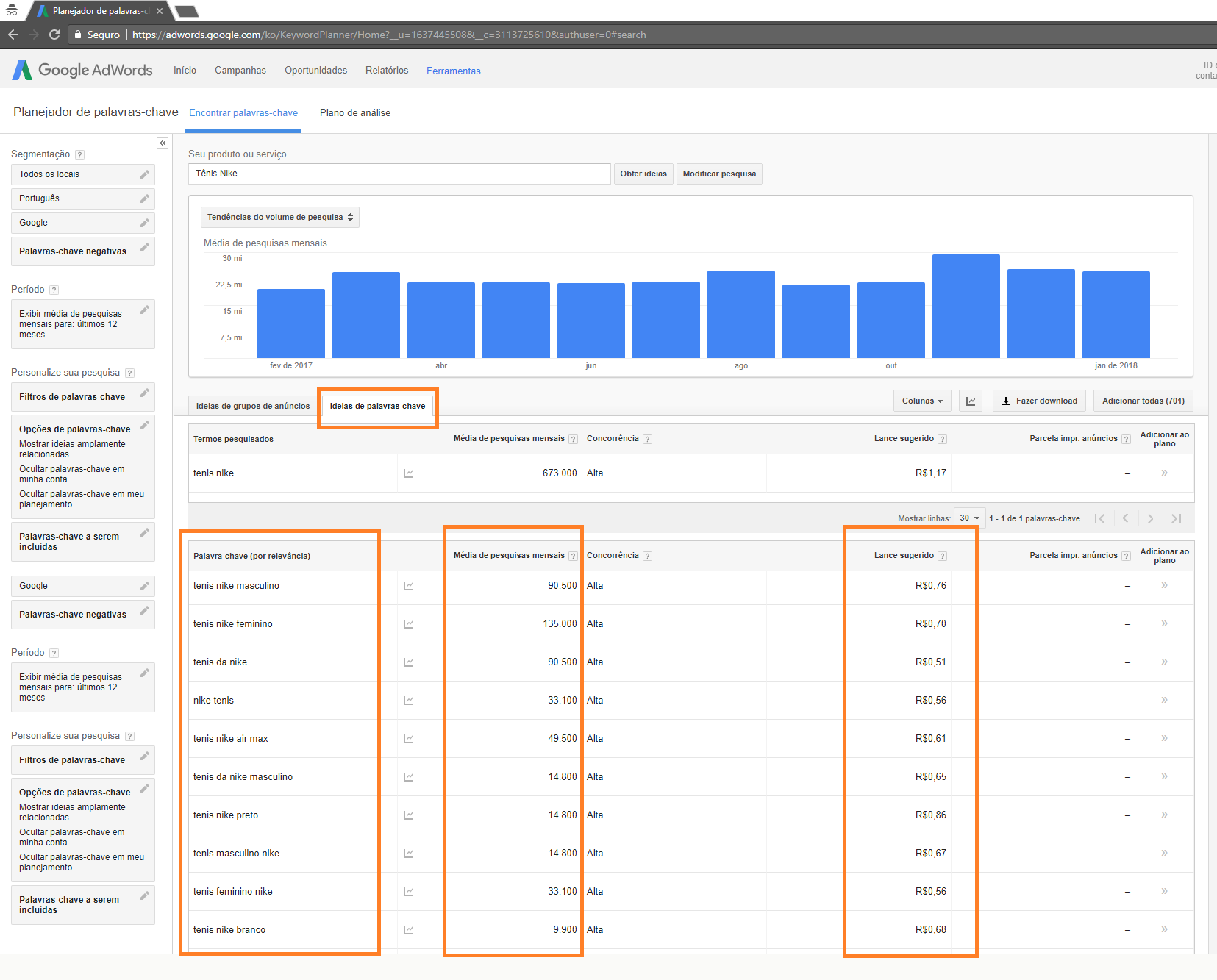This screenshot has height=980, width=1217.
Task: Add tenis nike masculino to plan
Action: coord(1164,586)
